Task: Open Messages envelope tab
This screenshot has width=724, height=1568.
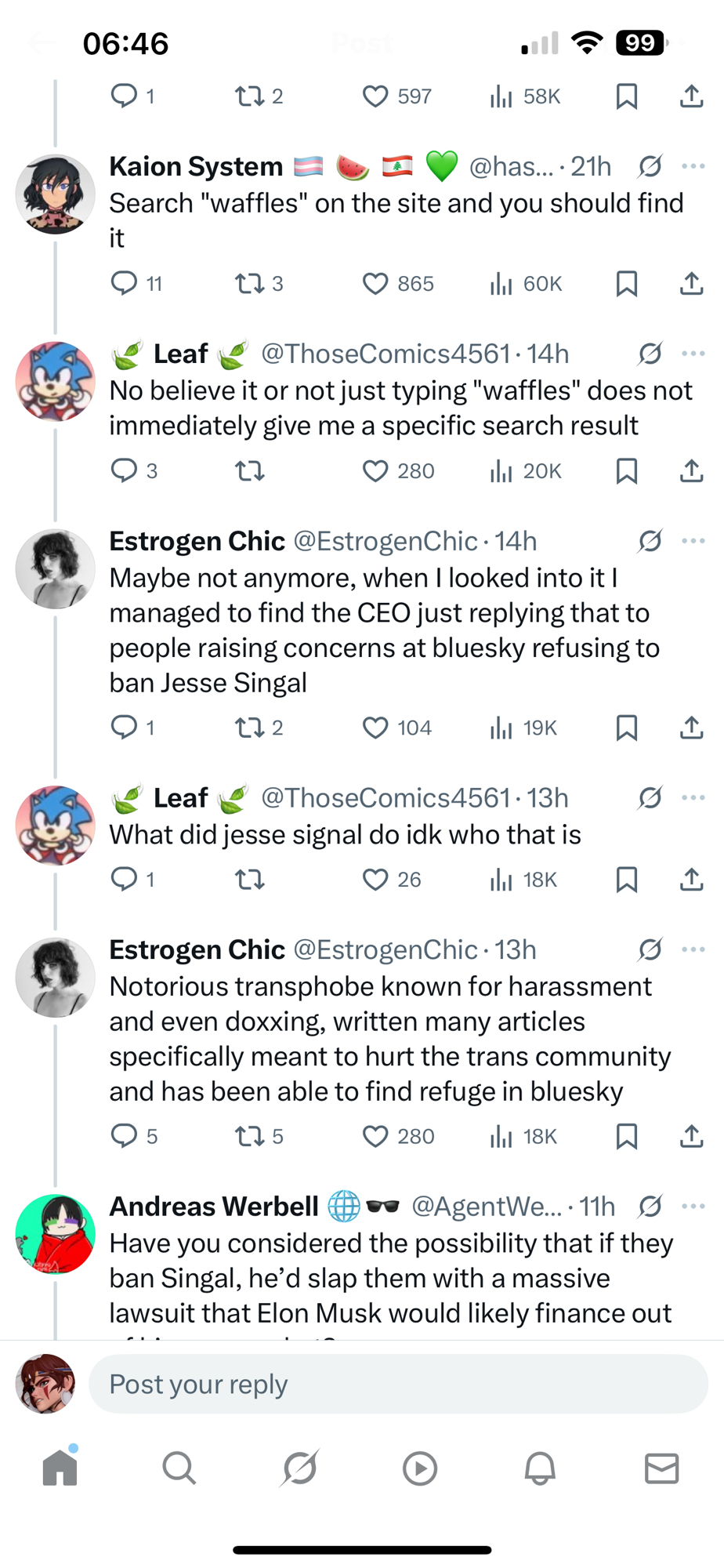Action: tap(661, 1468)
